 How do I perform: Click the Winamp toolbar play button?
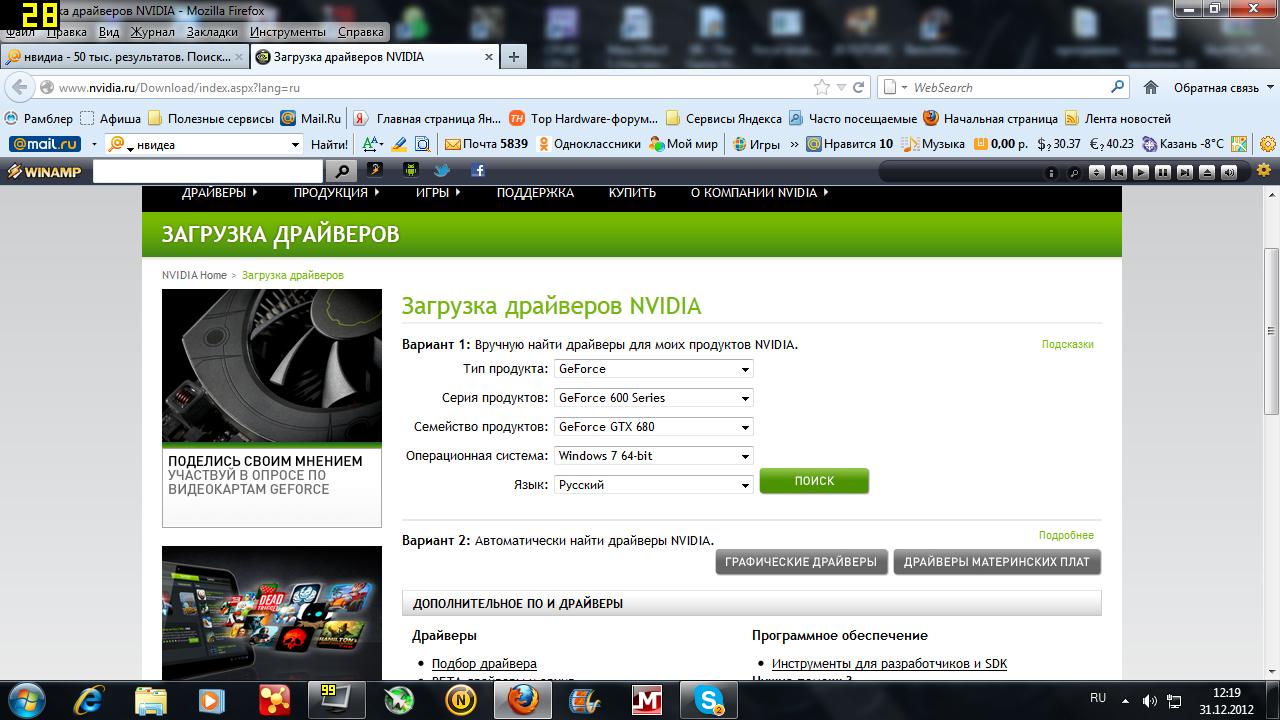click(x=1140, y=172)
